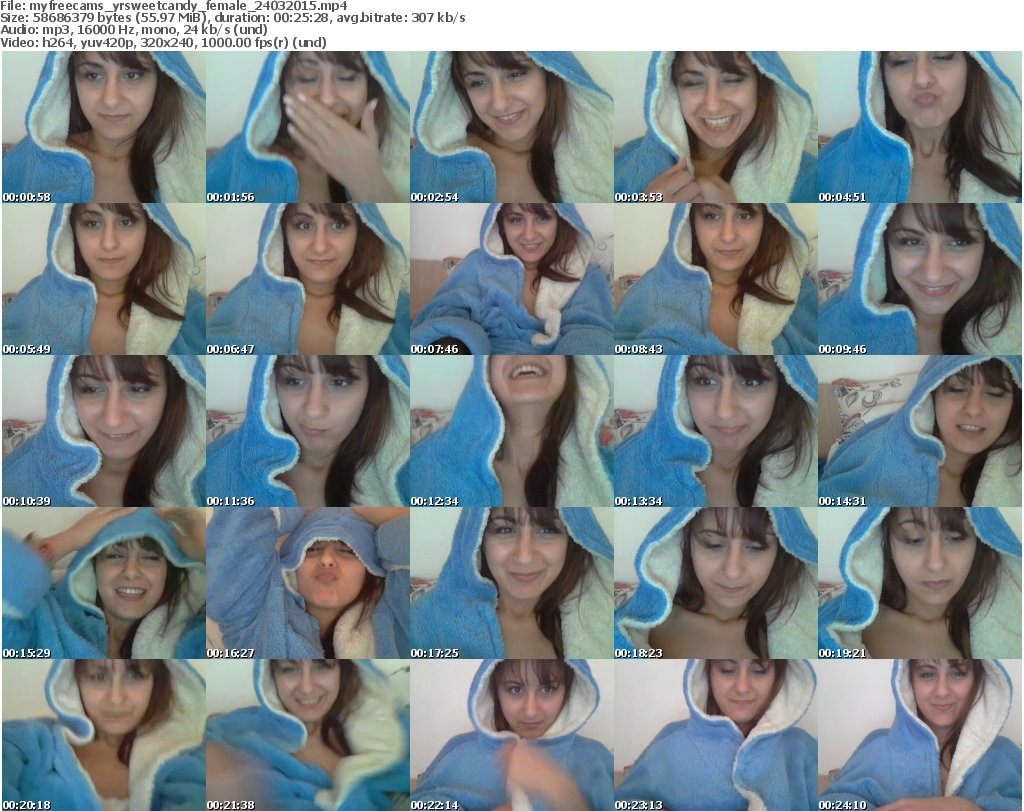Select thumbnail timestamped 00:07:46
The height and width of the screenshot is (811, 1024).
[x=511, y=279]
